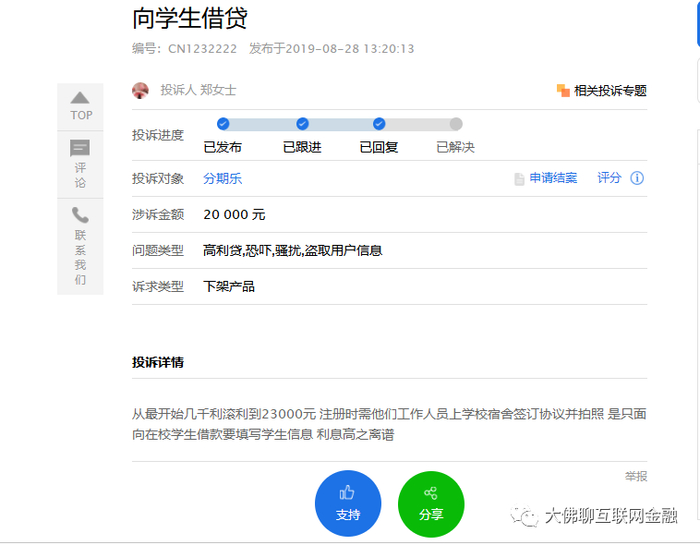
Task: Click the 举报 report link
Action: 636,476
